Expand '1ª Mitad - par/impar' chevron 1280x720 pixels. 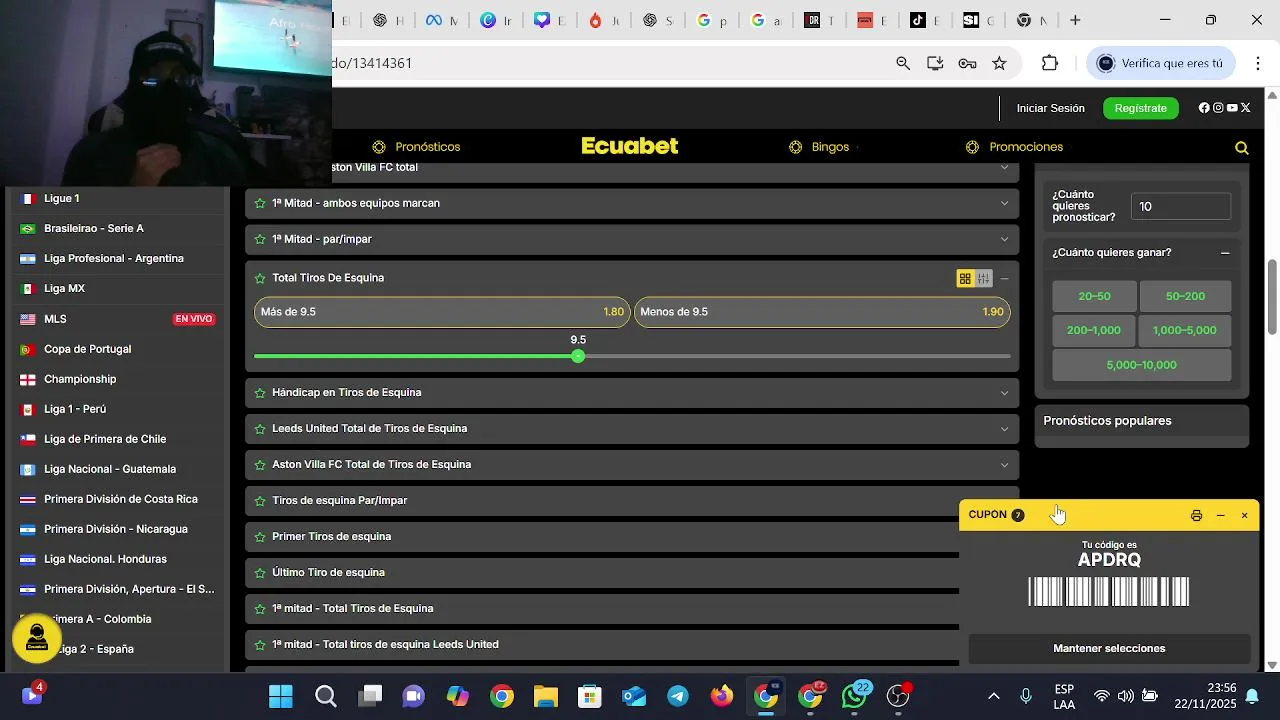click(x=1004, y=239)
